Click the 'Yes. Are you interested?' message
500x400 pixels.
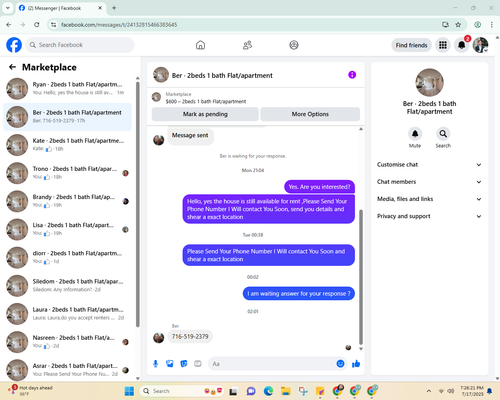click(x=319, y=187)
